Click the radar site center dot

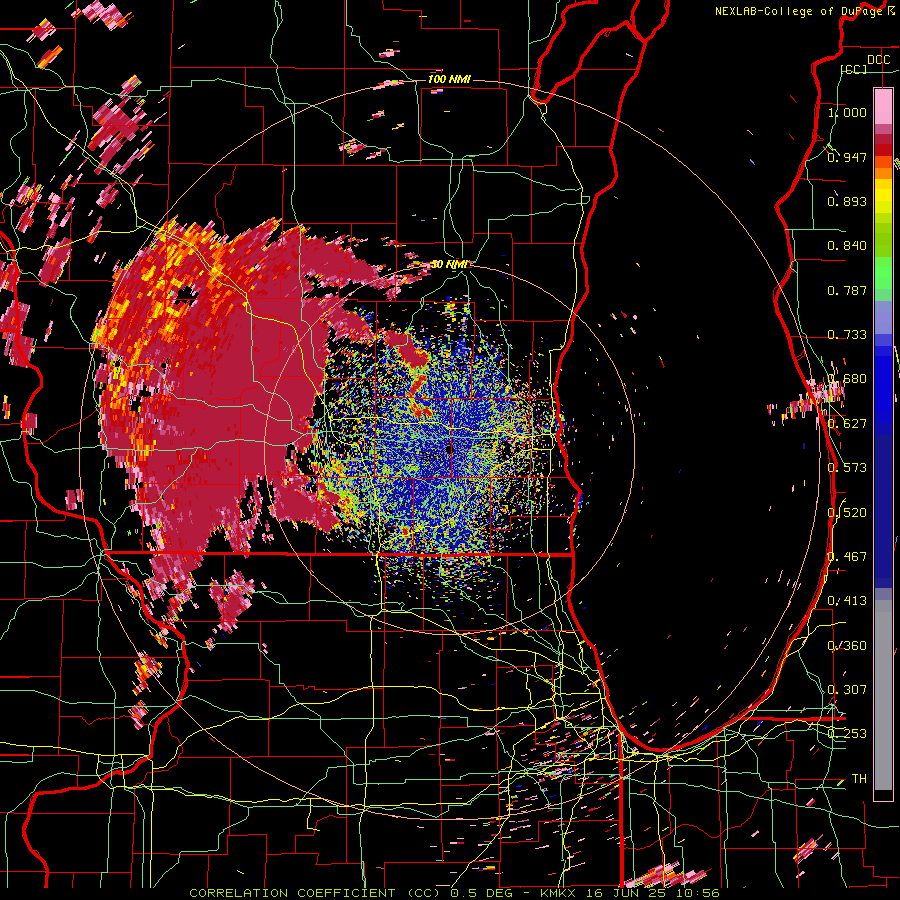tap(449, 450)
